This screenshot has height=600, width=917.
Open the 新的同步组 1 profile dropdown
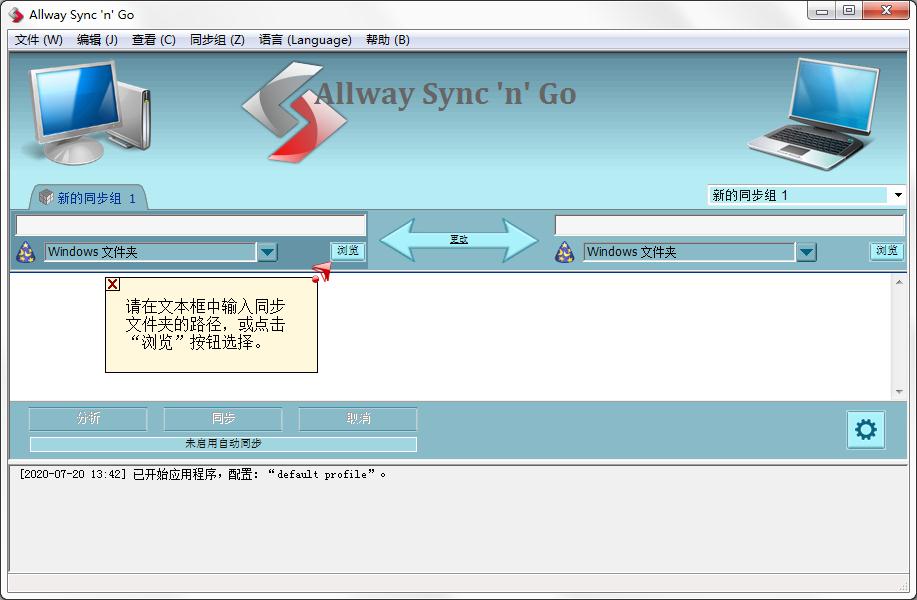(897, 196)
